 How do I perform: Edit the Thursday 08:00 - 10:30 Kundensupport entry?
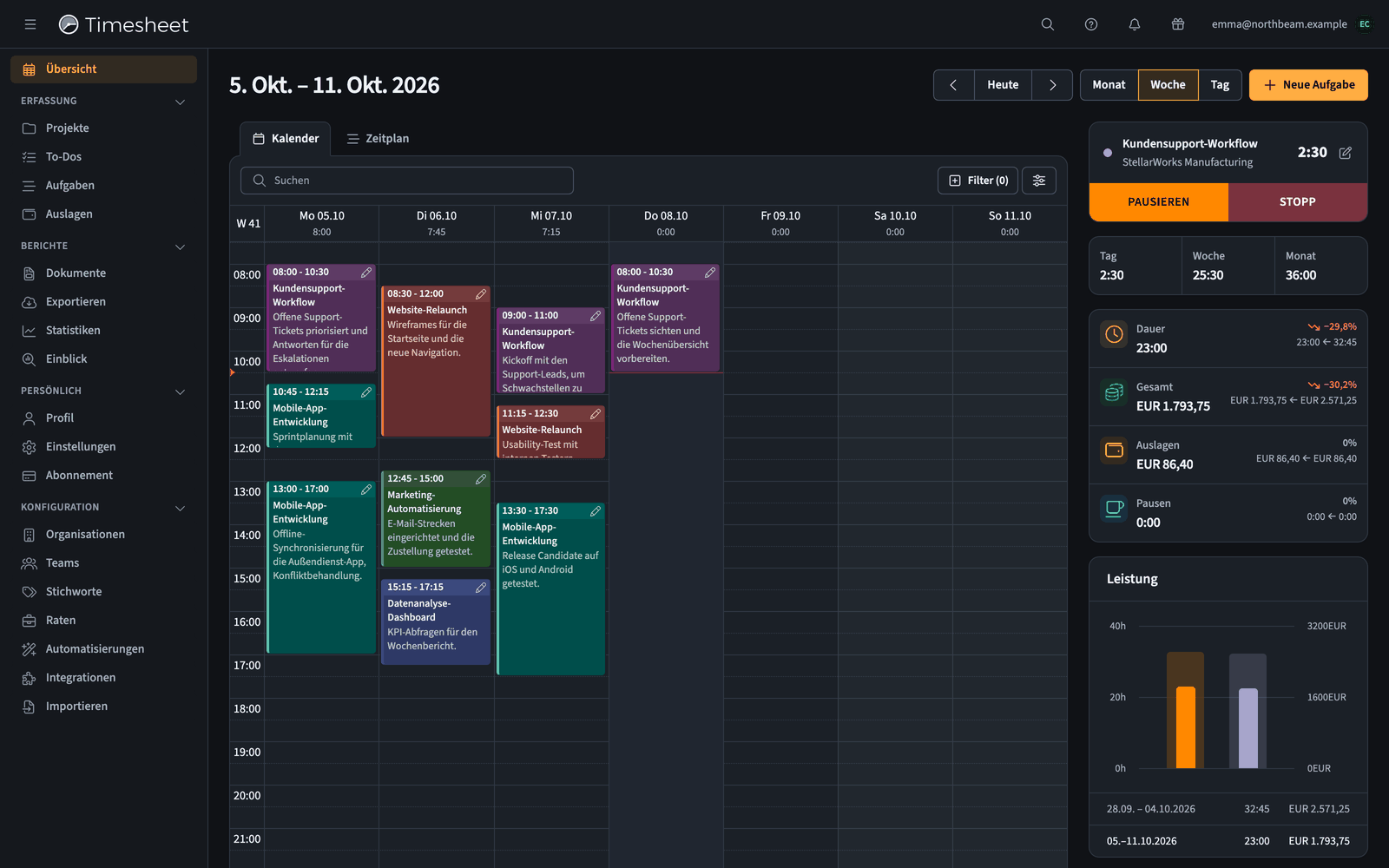710,273
